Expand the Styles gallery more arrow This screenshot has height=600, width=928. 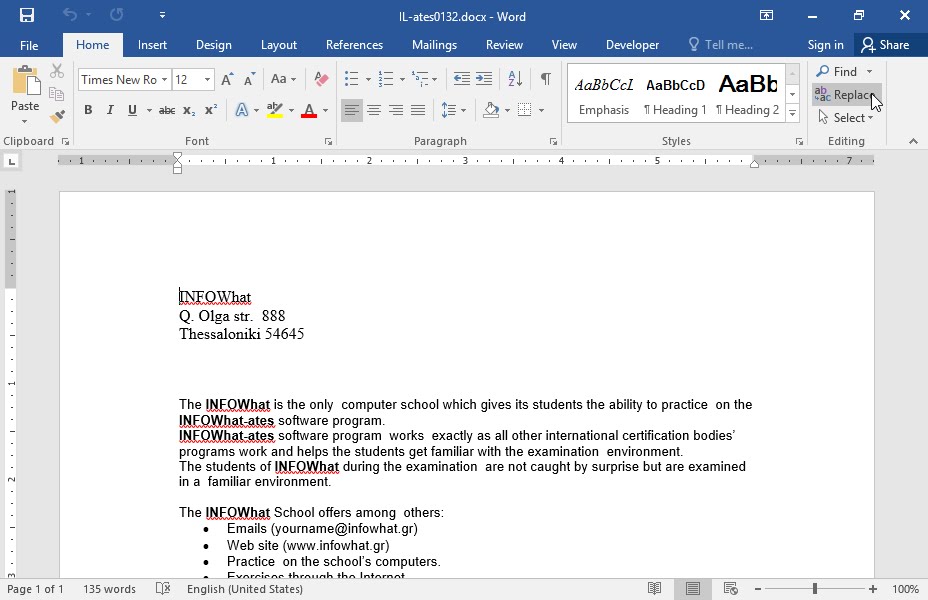(x=792, y=112)
